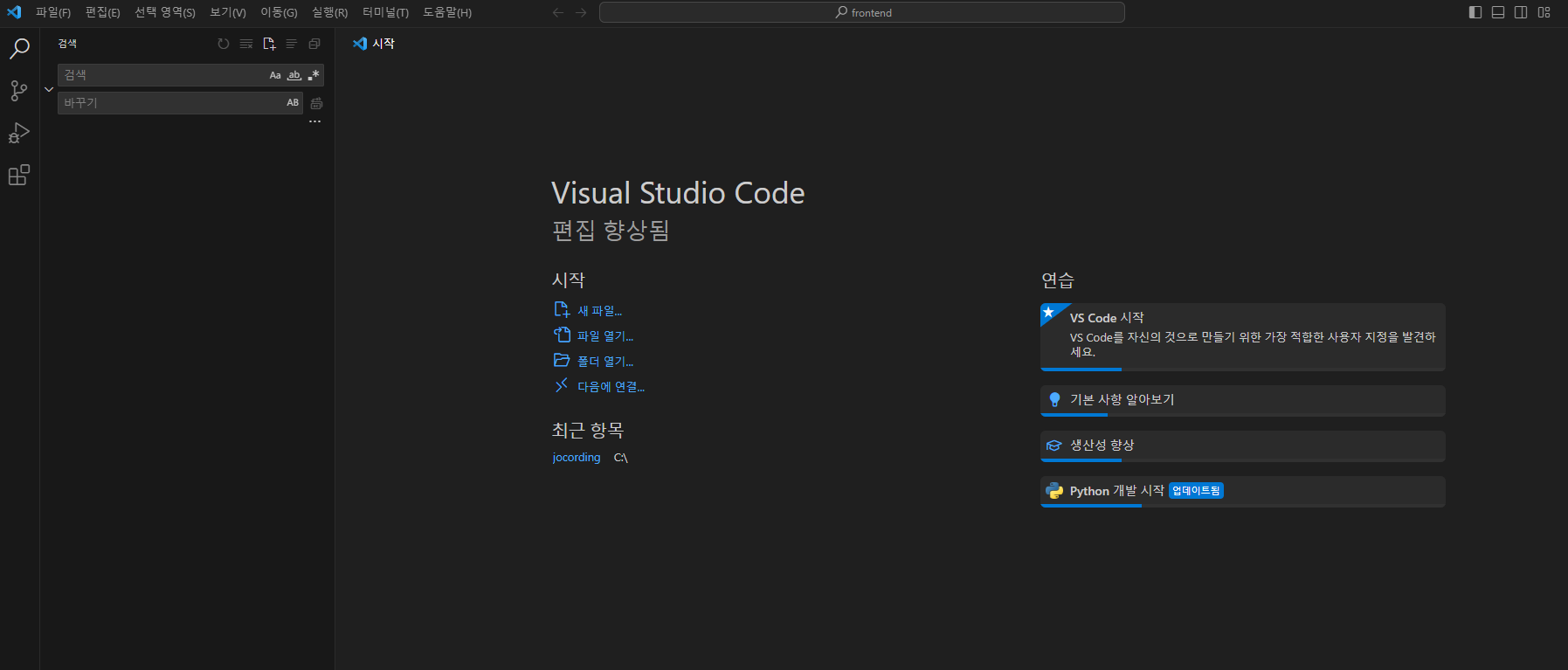Open the 선택 영역(S) menu
1568x670 pixels.
tap(165, 12)
